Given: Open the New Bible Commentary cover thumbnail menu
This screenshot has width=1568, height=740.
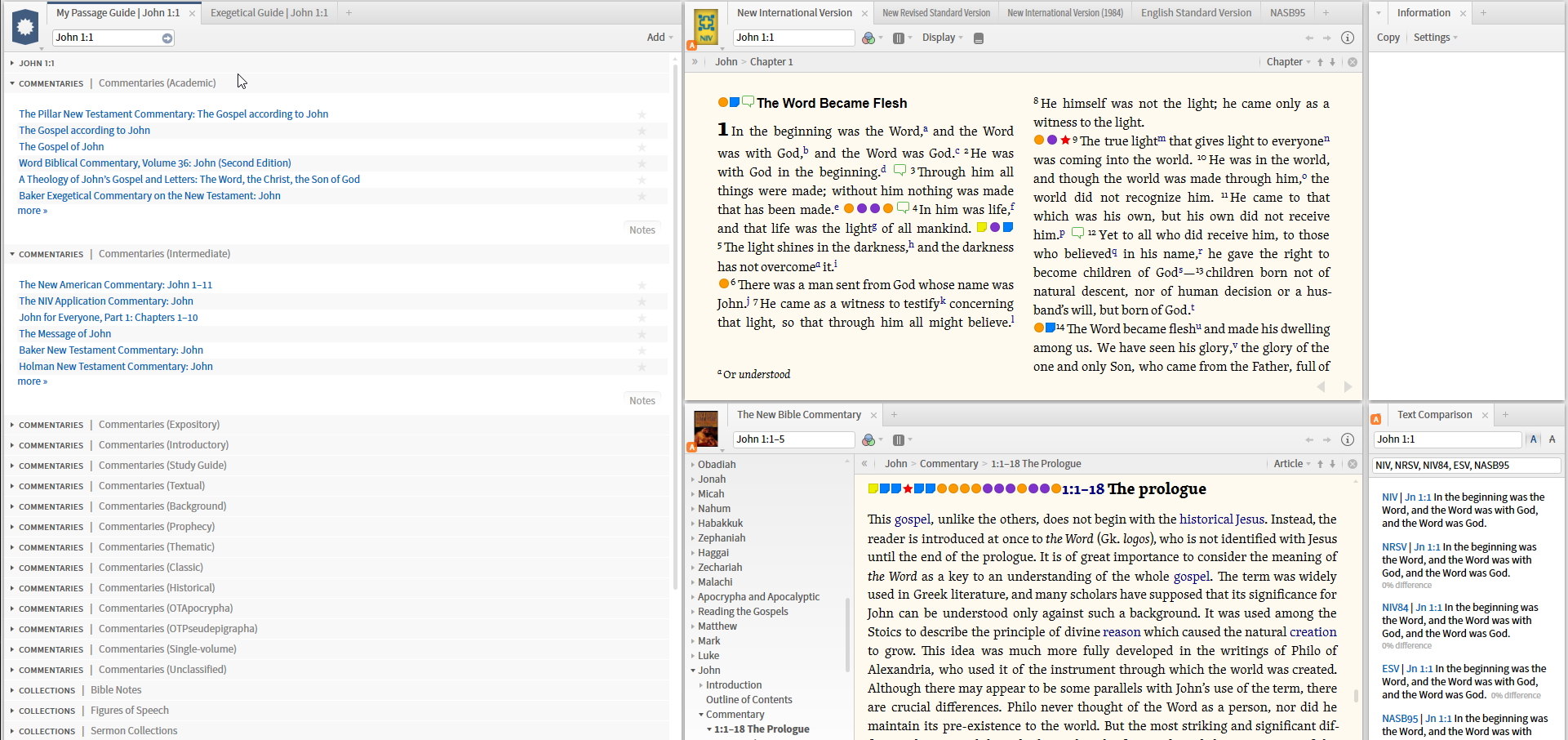Looking at the screenshot, I should point(706,429).
